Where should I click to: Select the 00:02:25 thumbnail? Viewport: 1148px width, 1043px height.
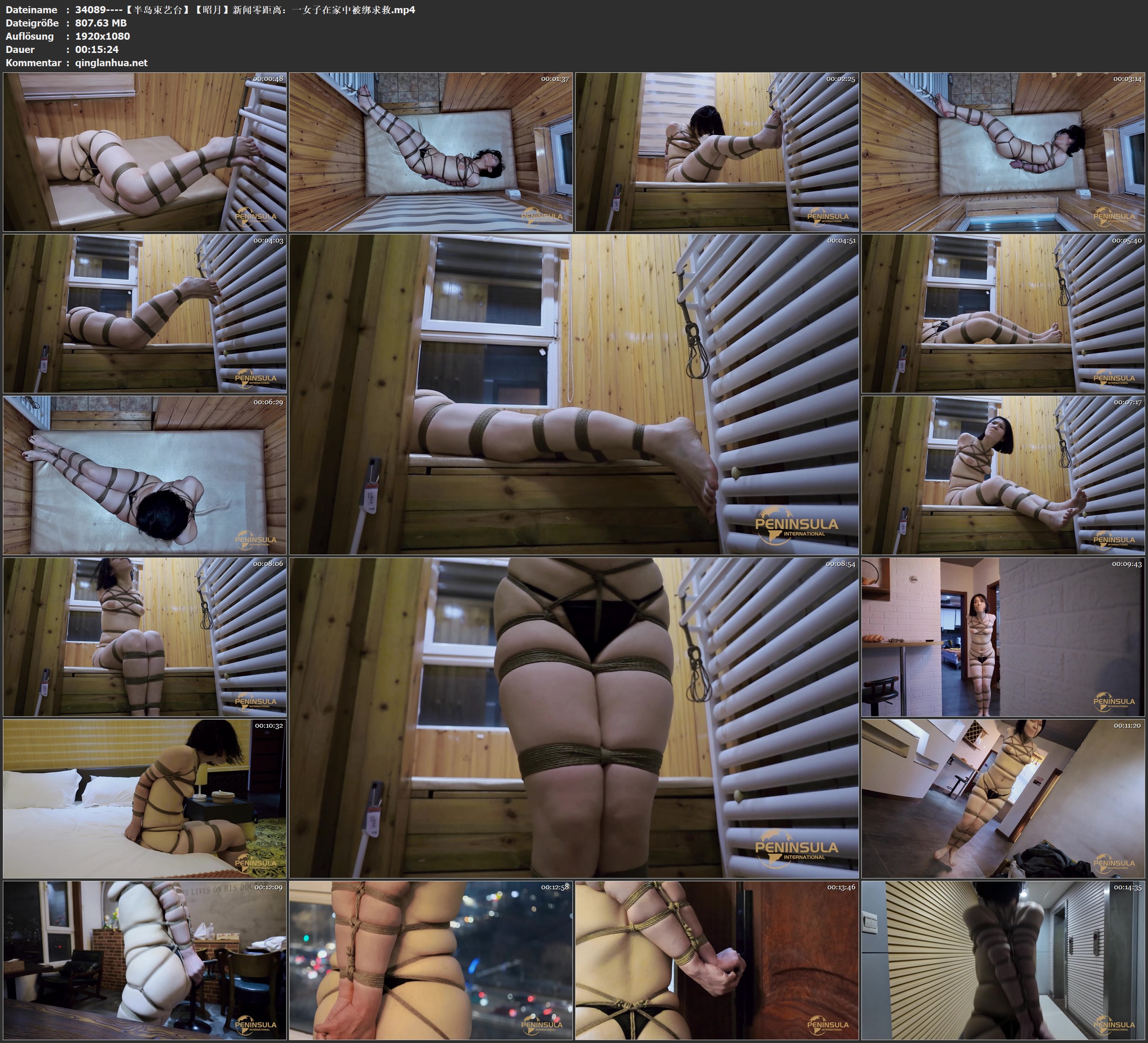pyautogui.click(x=717, y=151)
